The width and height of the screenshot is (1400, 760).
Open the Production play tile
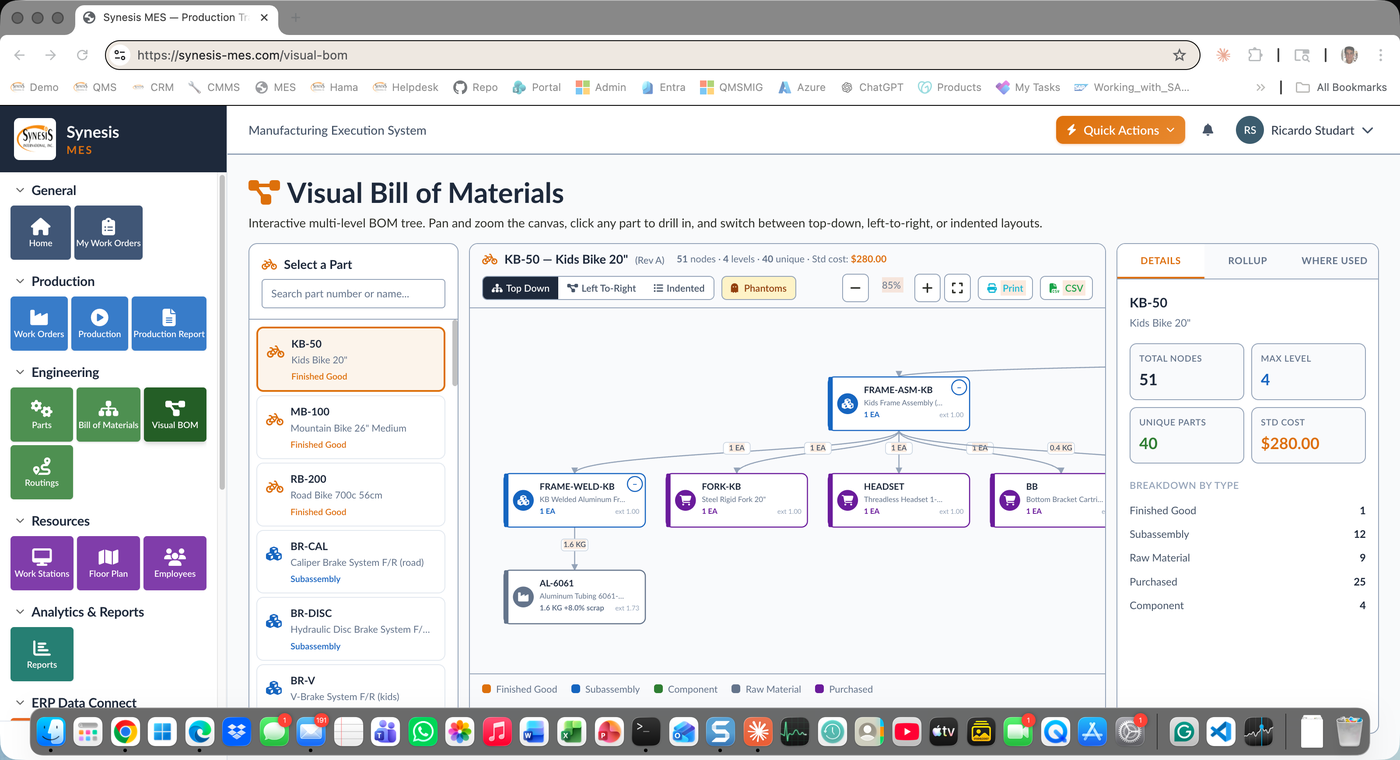[99, 323]
